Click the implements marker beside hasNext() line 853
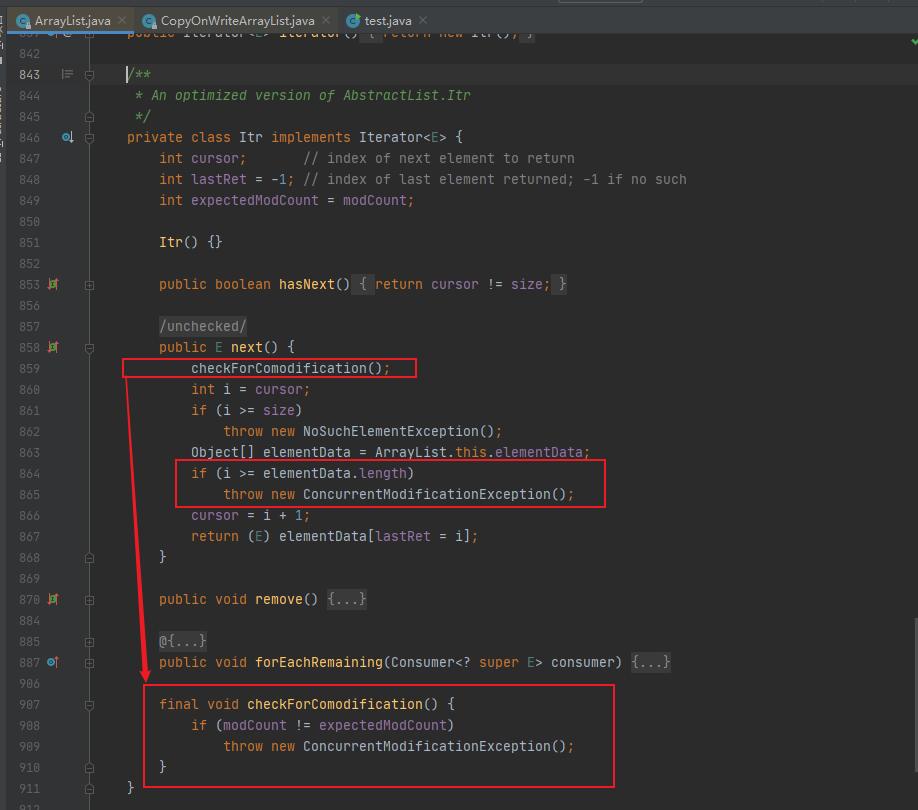The width and height of the screenshot is (918, 810). pos(53,284)
